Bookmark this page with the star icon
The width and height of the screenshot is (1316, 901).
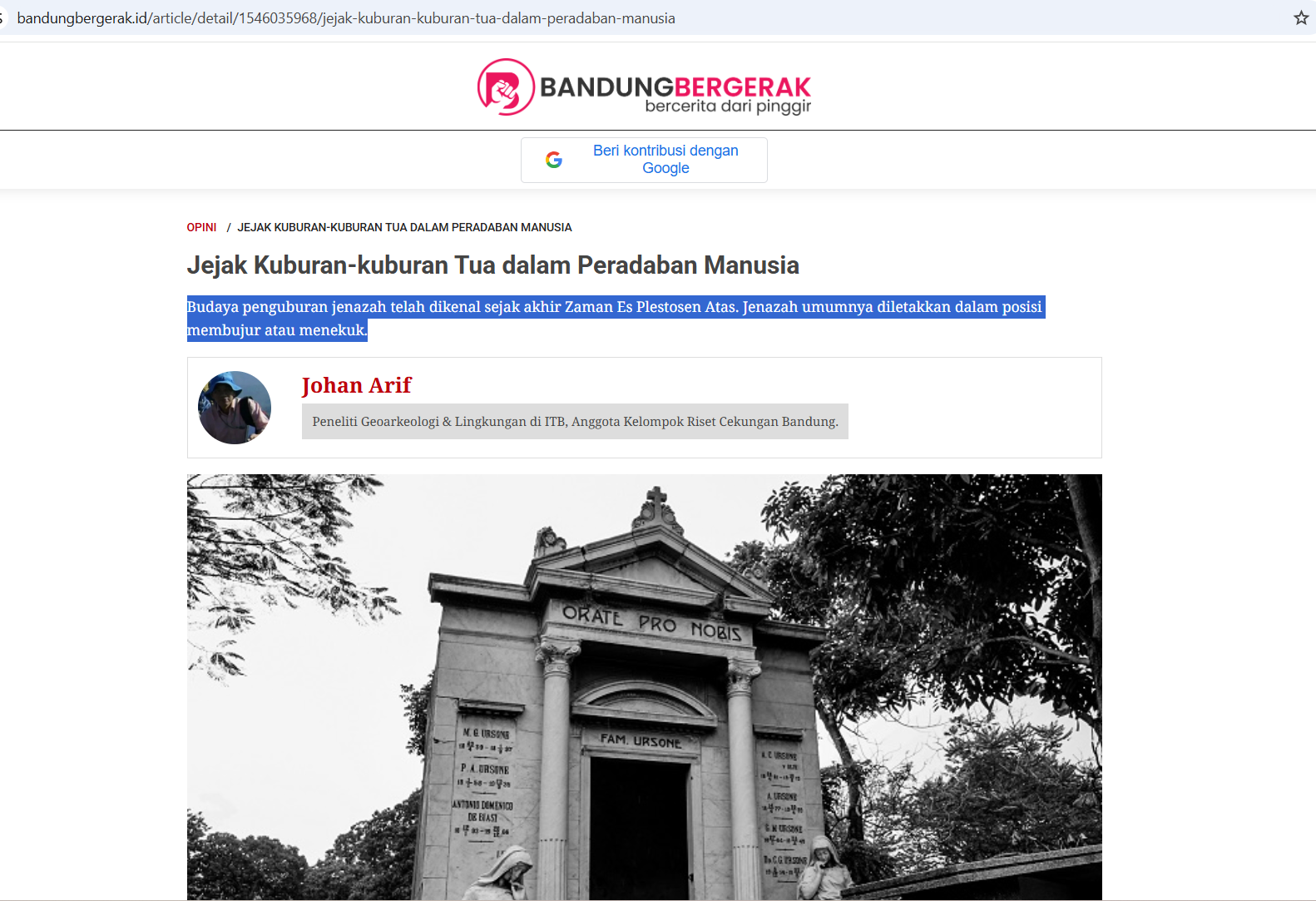point(1301,17)
